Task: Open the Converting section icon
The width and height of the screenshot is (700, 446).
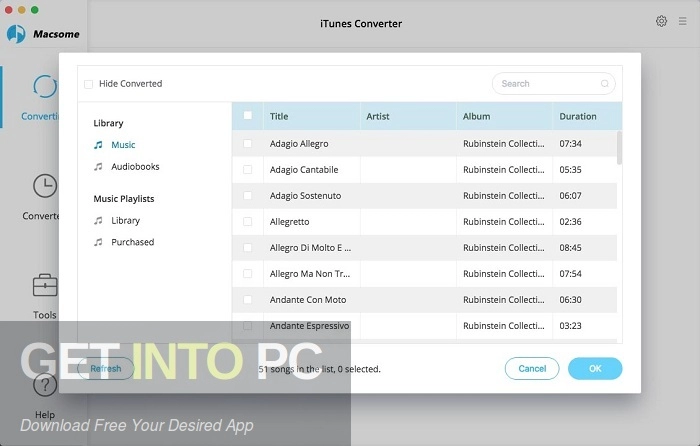Action: (x=45, y=86)
